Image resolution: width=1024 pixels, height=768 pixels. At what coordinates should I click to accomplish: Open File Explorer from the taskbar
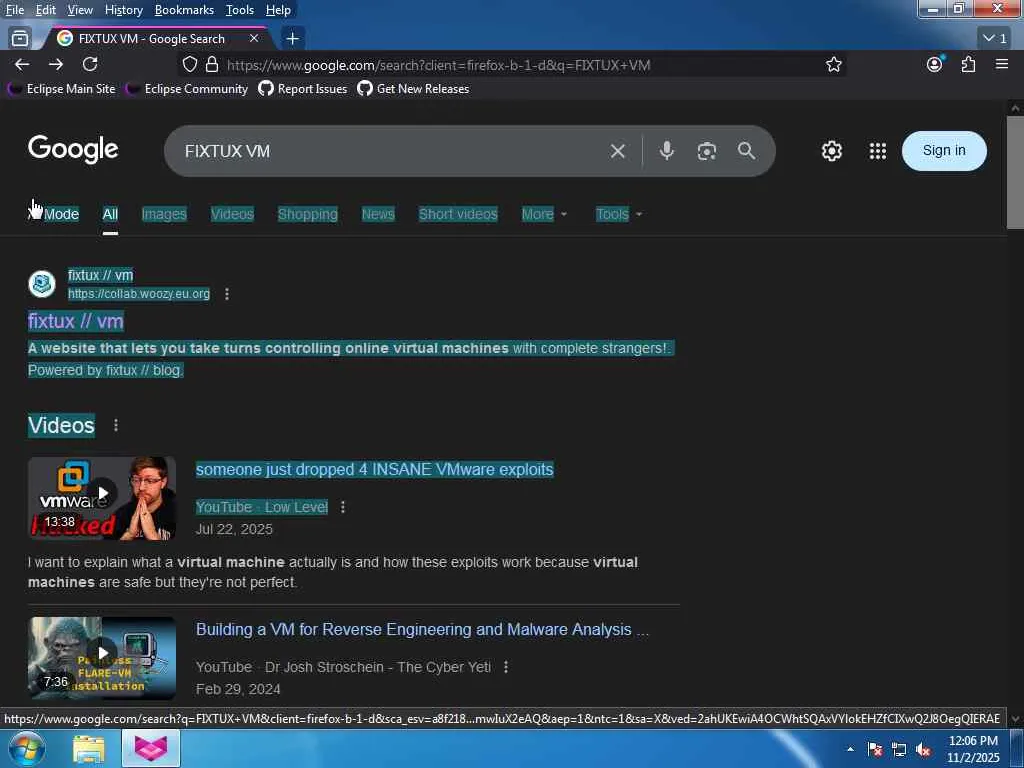tap(88, 748)
